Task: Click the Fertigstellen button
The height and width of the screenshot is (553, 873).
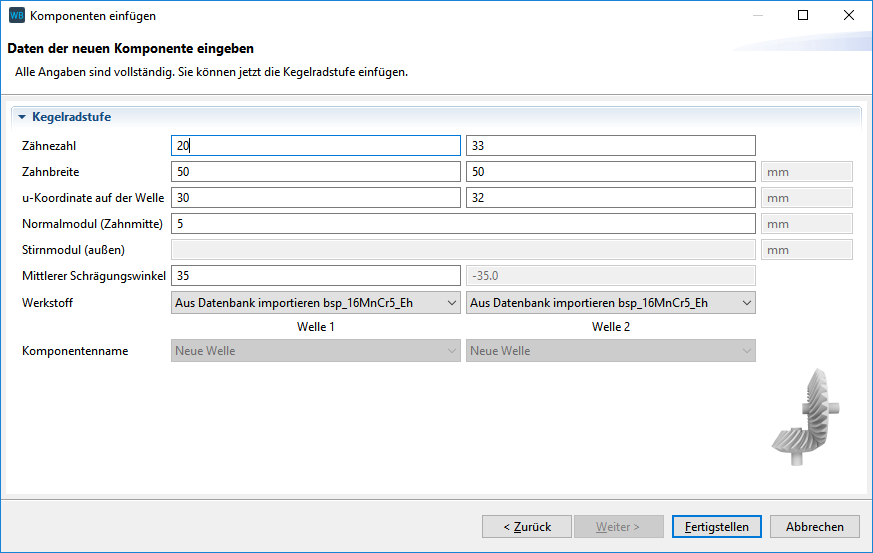Action: [x=717, y=526]
